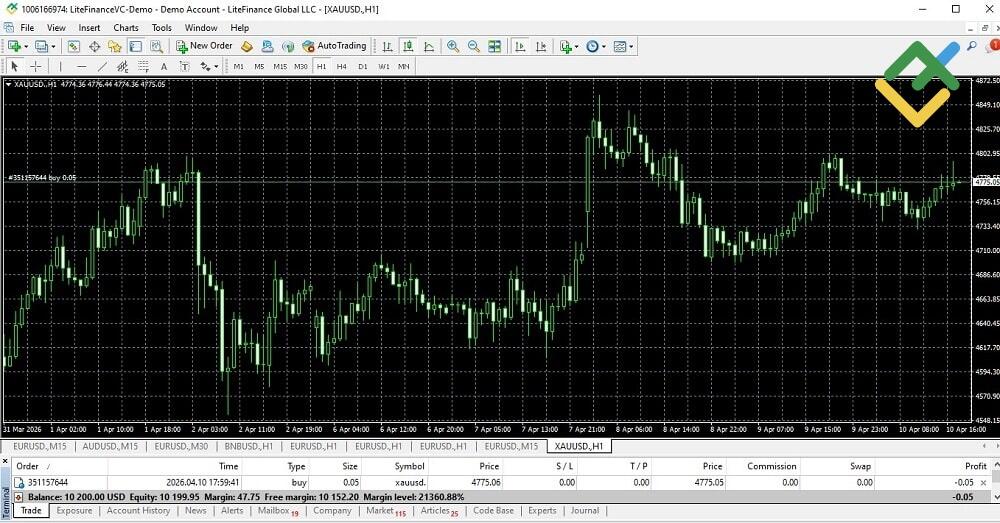
Task: Set timeframe to H4
Action: pyautogui.click(x=342, y=66)
